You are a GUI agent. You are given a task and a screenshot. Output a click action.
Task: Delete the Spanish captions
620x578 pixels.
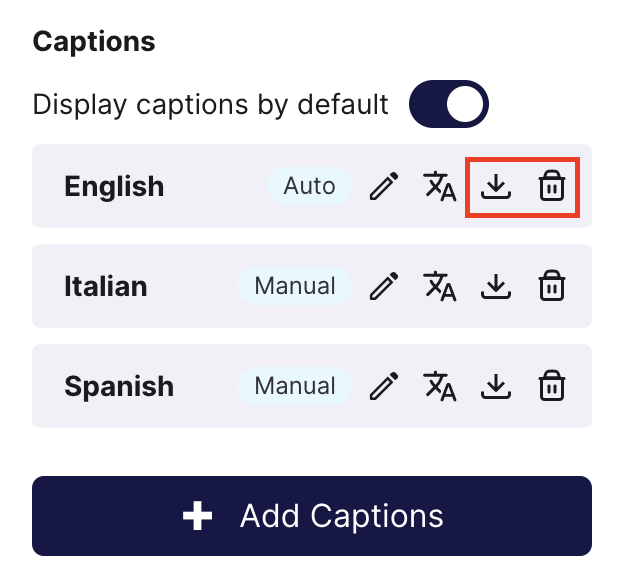pos(552,385)
